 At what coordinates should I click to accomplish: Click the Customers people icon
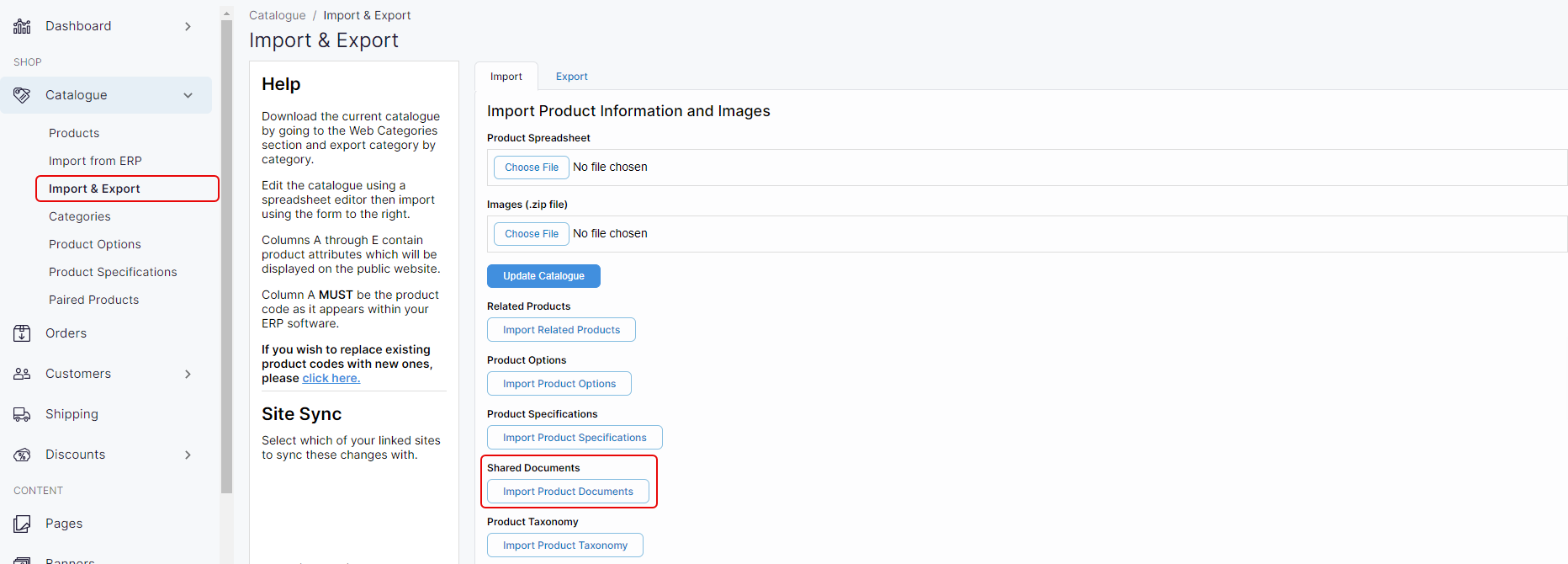pyautogui.click(x=22, y=374)
